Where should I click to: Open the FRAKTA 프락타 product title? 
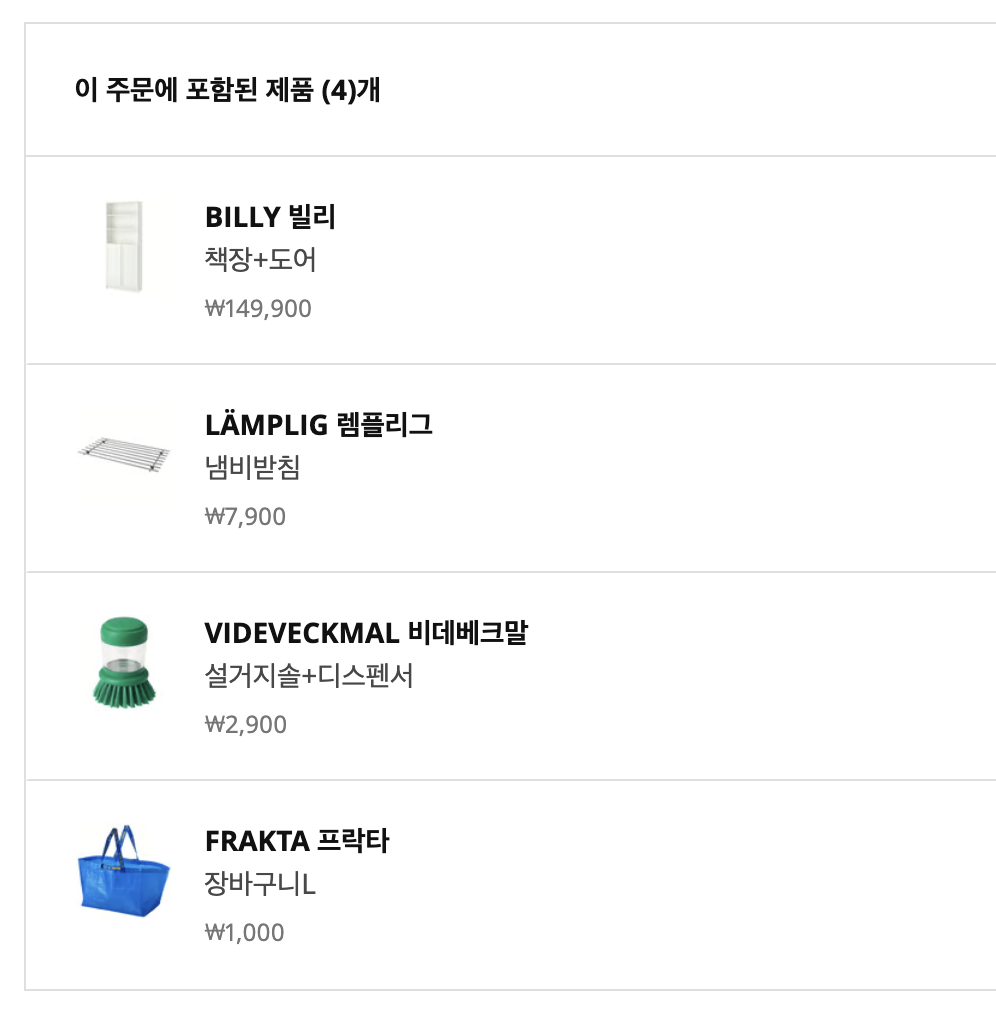point(296,841)
